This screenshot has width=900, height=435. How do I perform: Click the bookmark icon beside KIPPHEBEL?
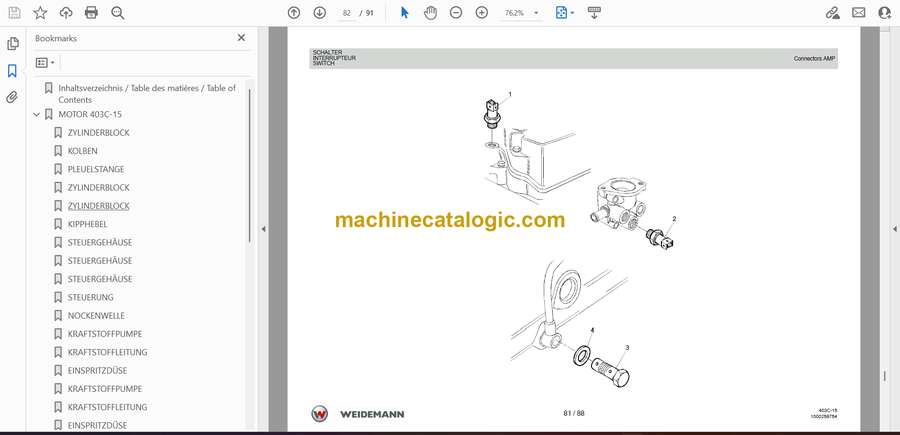point(58,224)
